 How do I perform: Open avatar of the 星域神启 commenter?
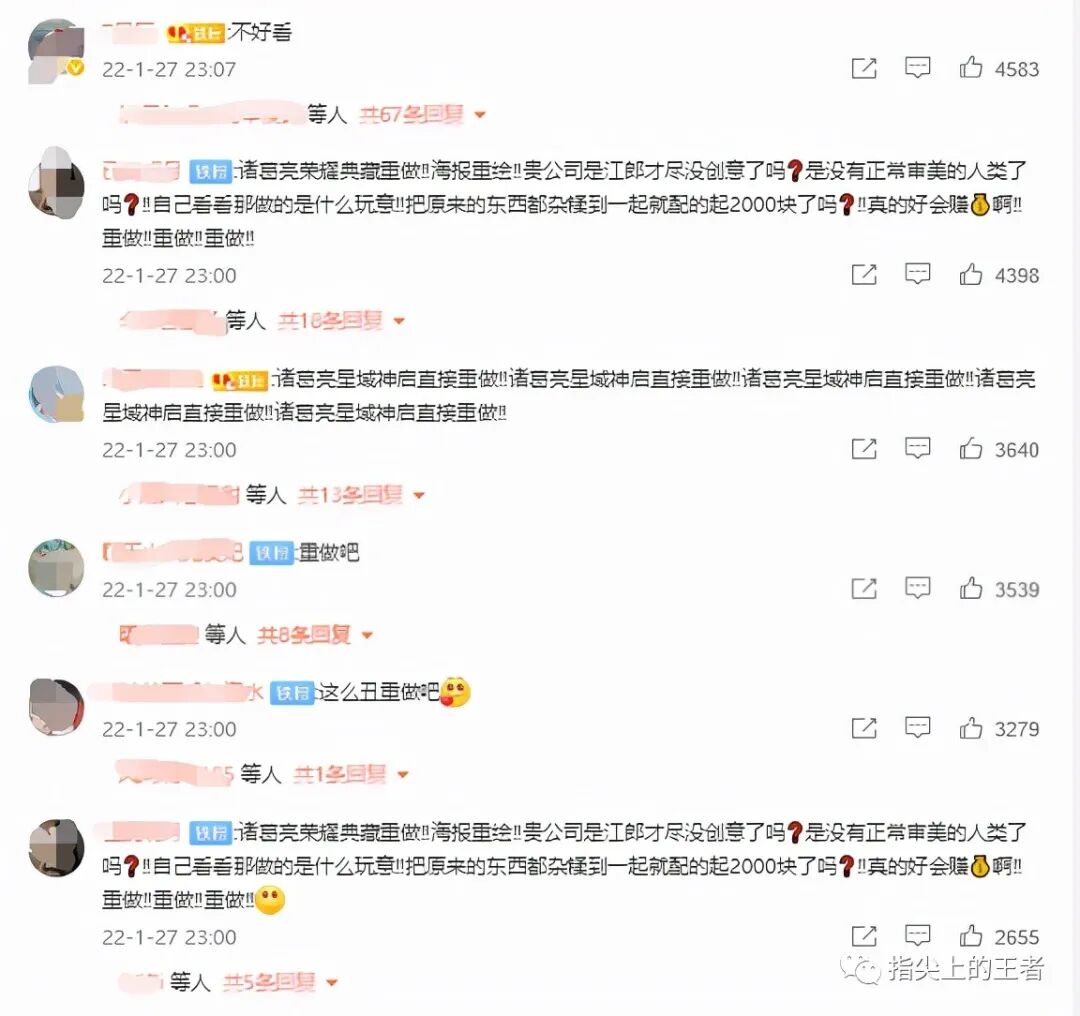(x=56, y=394)
